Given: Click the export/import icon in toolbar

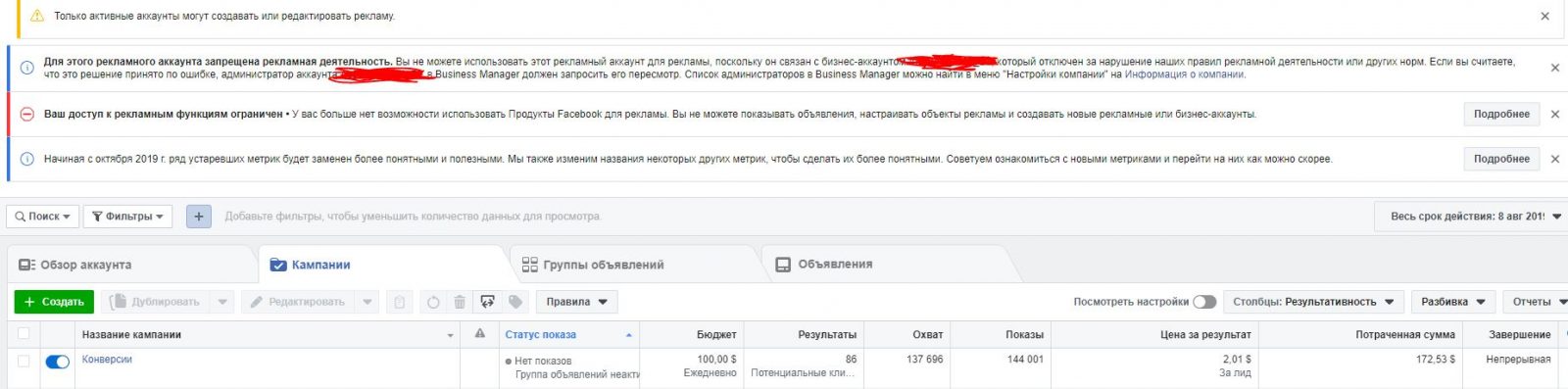Looking at the screenshot, I should click(487, 302).
